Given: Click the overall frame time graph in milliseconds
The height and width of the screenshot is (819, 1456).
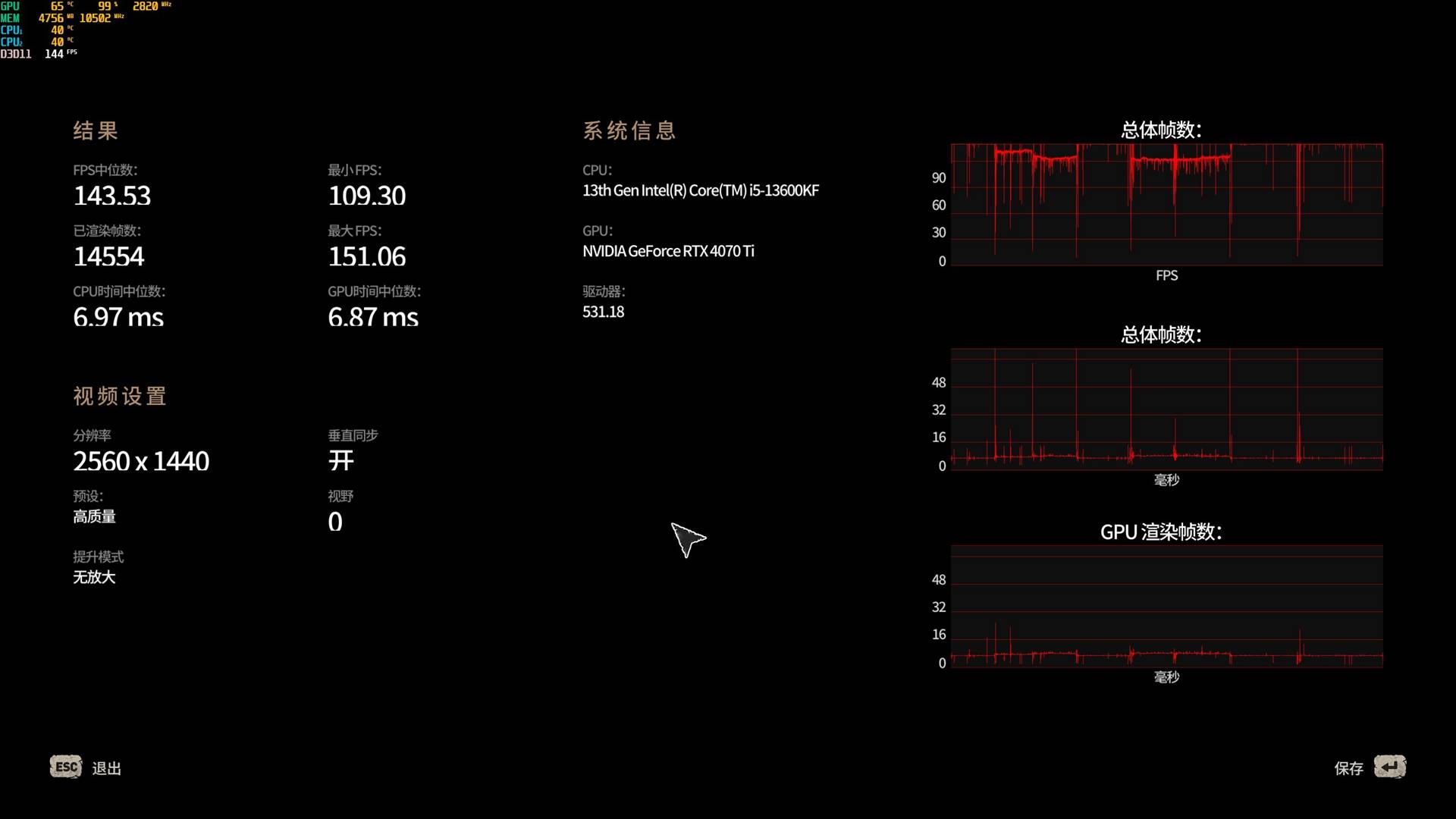Looking at the screenshot, I should [1167, 409].
